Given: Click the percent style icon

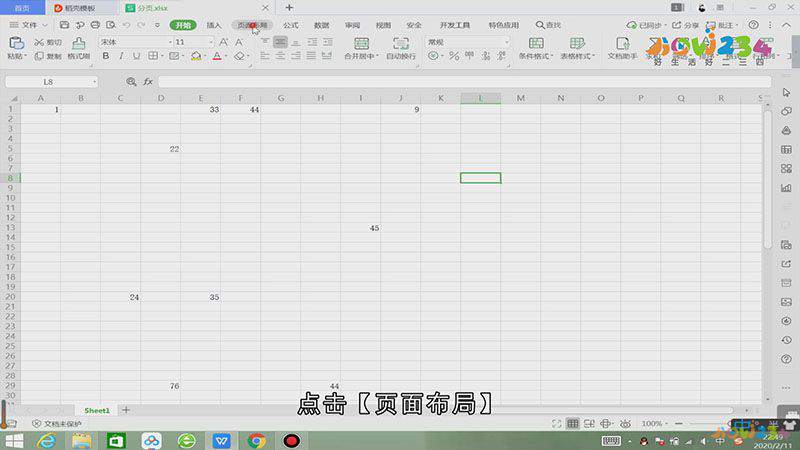Looking at the screenshot, I should click(454, 56).
